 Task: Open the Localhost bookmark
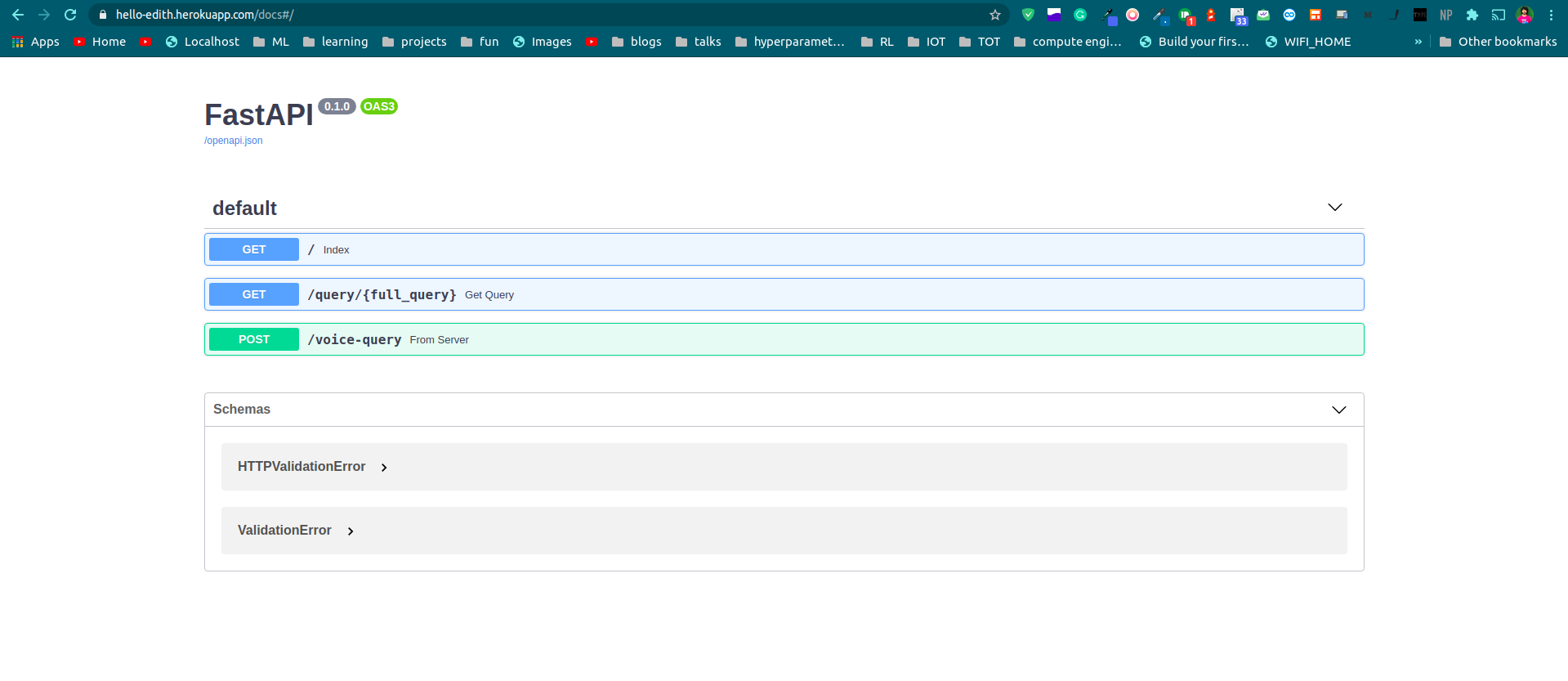(203, 42)
